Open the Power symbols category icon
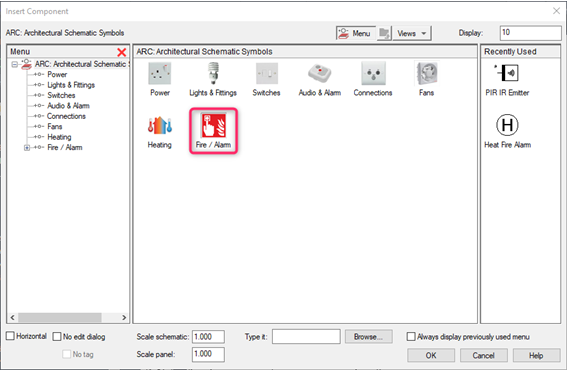 160,74
